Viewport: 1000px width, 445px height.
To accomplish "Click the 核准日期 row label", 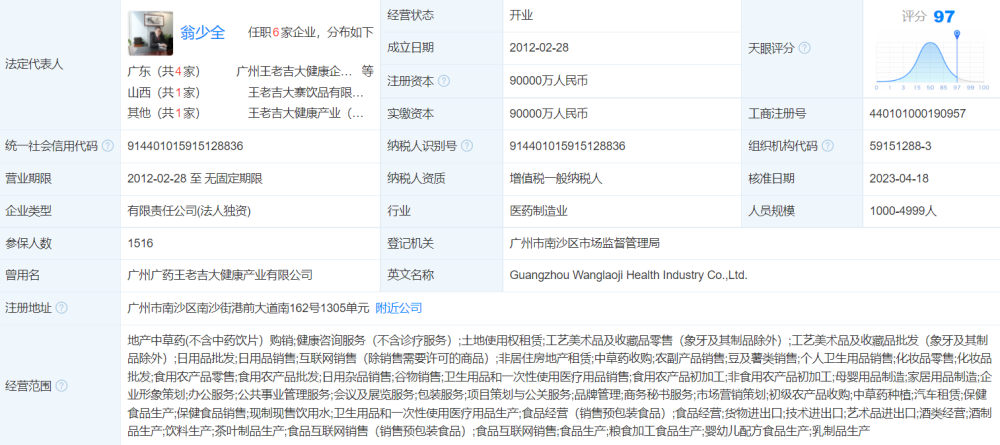I will tap(772, 179).
